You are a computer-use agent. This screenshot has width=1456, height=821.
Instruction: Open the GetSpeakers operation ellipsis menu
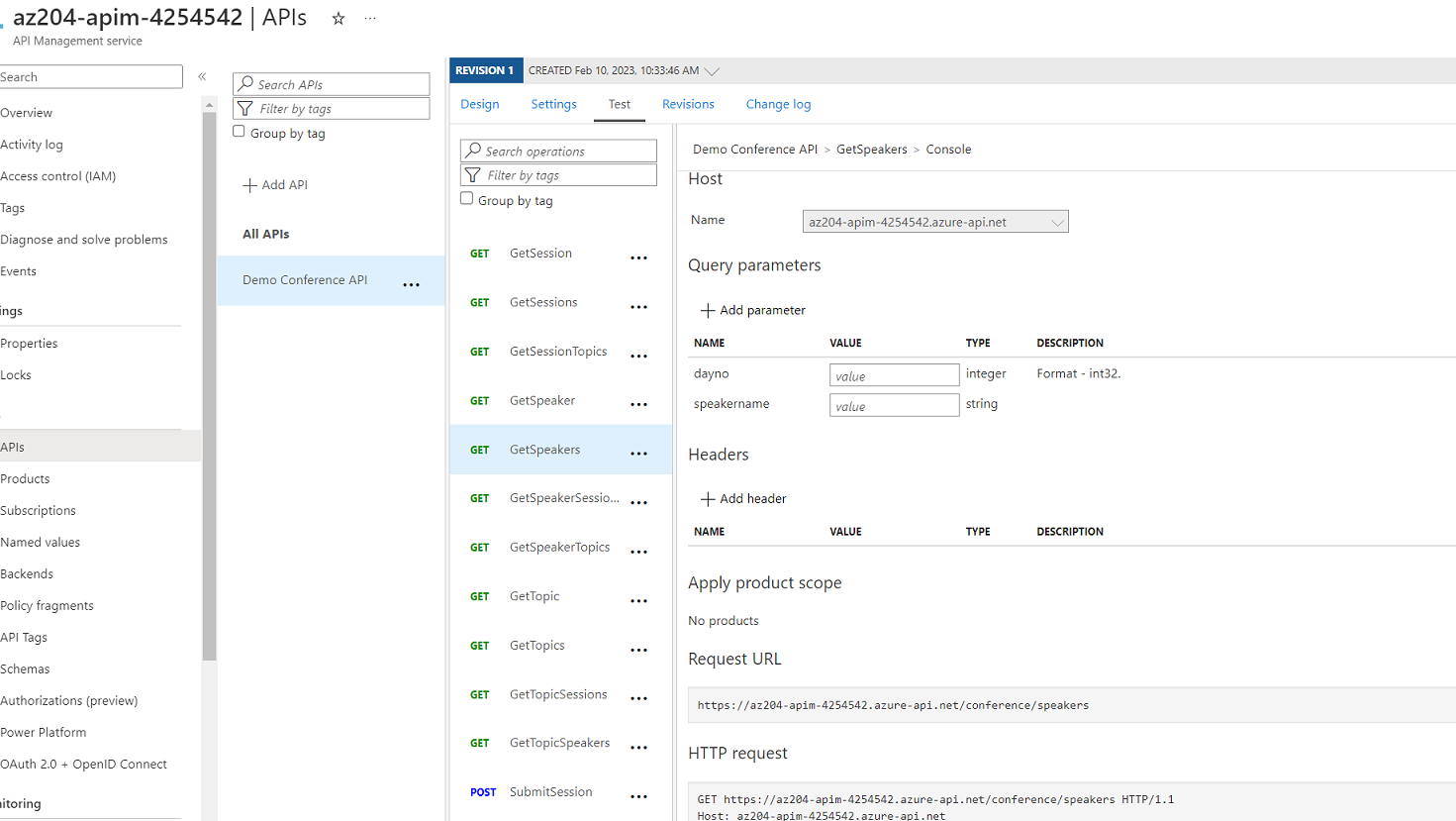point(639,454)
